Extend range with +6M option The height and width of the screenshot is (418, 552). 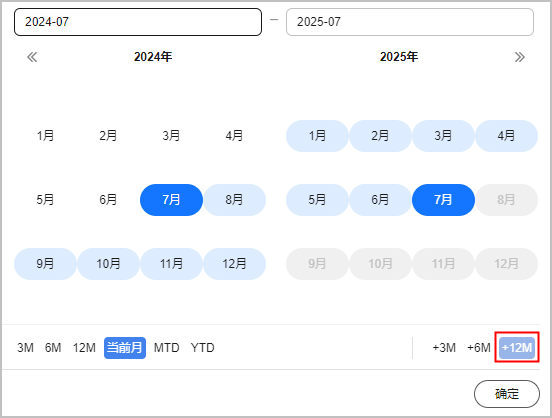pos(479,348)
